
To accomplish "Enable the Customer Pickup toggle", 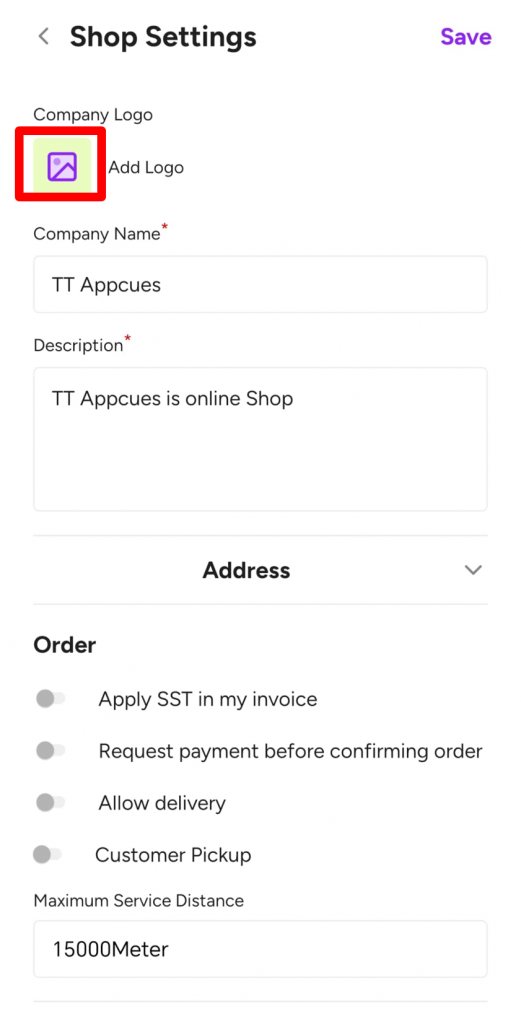I will (x=47, y=854).
